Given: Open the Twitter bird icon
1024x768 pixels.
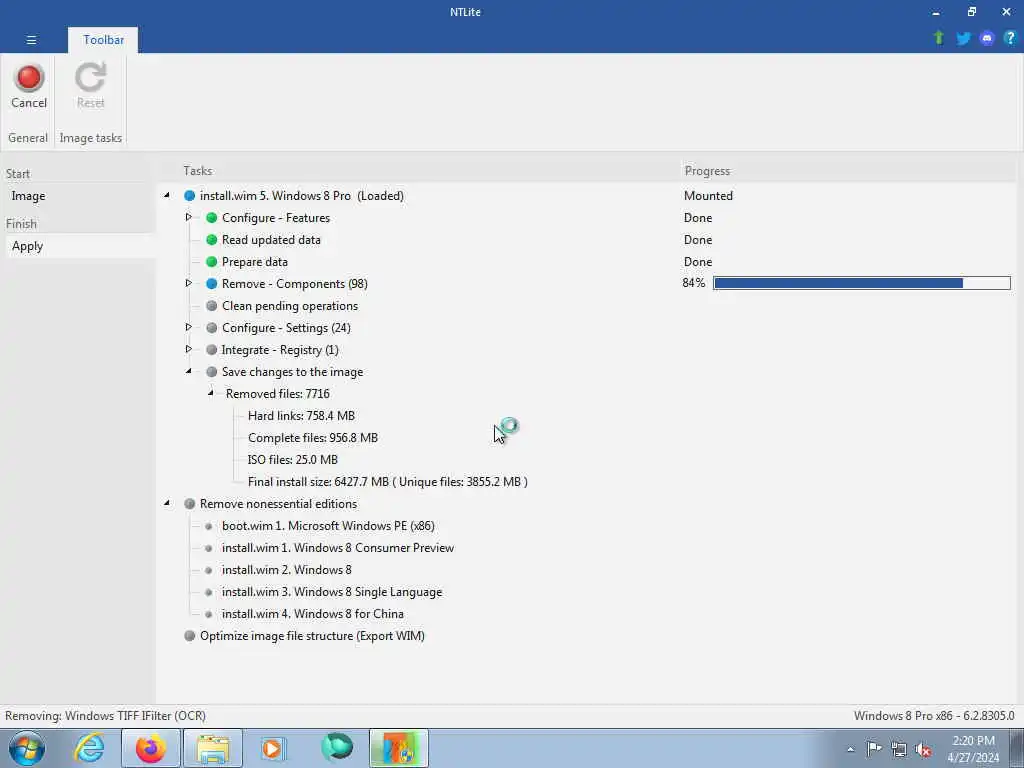Looking at the screenshot, I should tap(963, 38).
